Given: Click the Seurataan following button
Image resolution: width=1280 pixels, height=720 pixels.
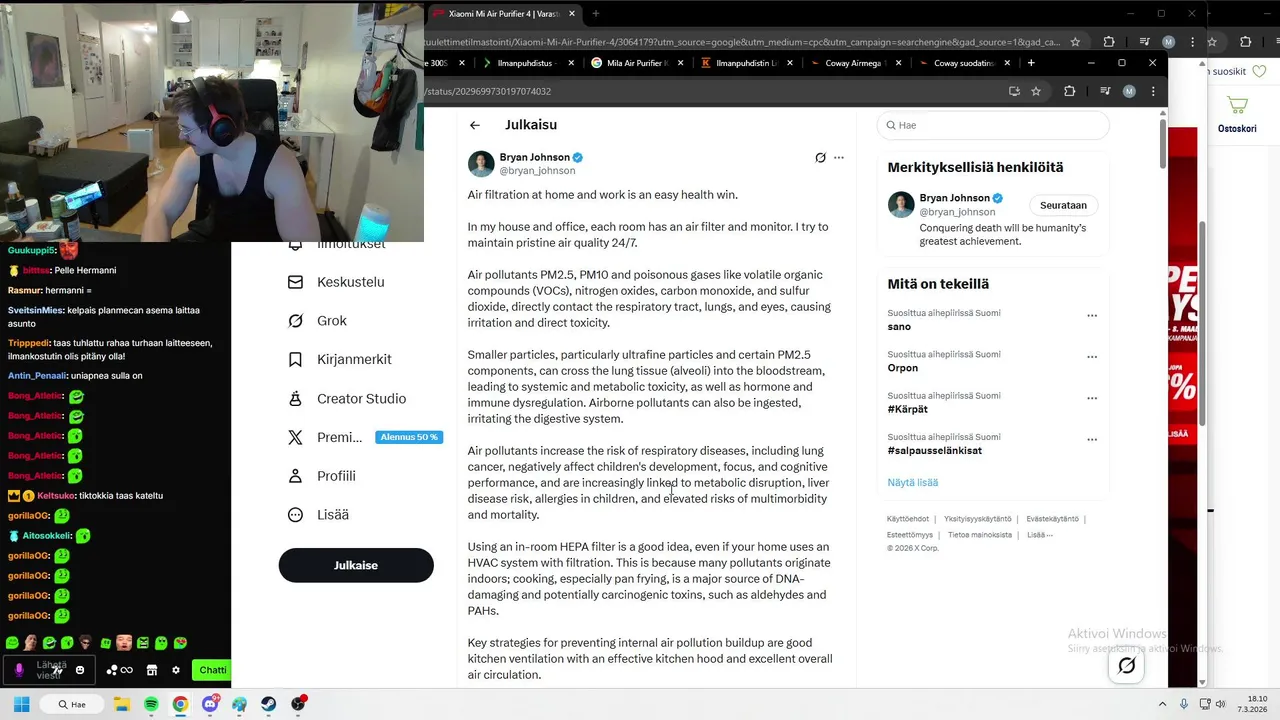Looking at the screenshot, I should coord(1063,205).
